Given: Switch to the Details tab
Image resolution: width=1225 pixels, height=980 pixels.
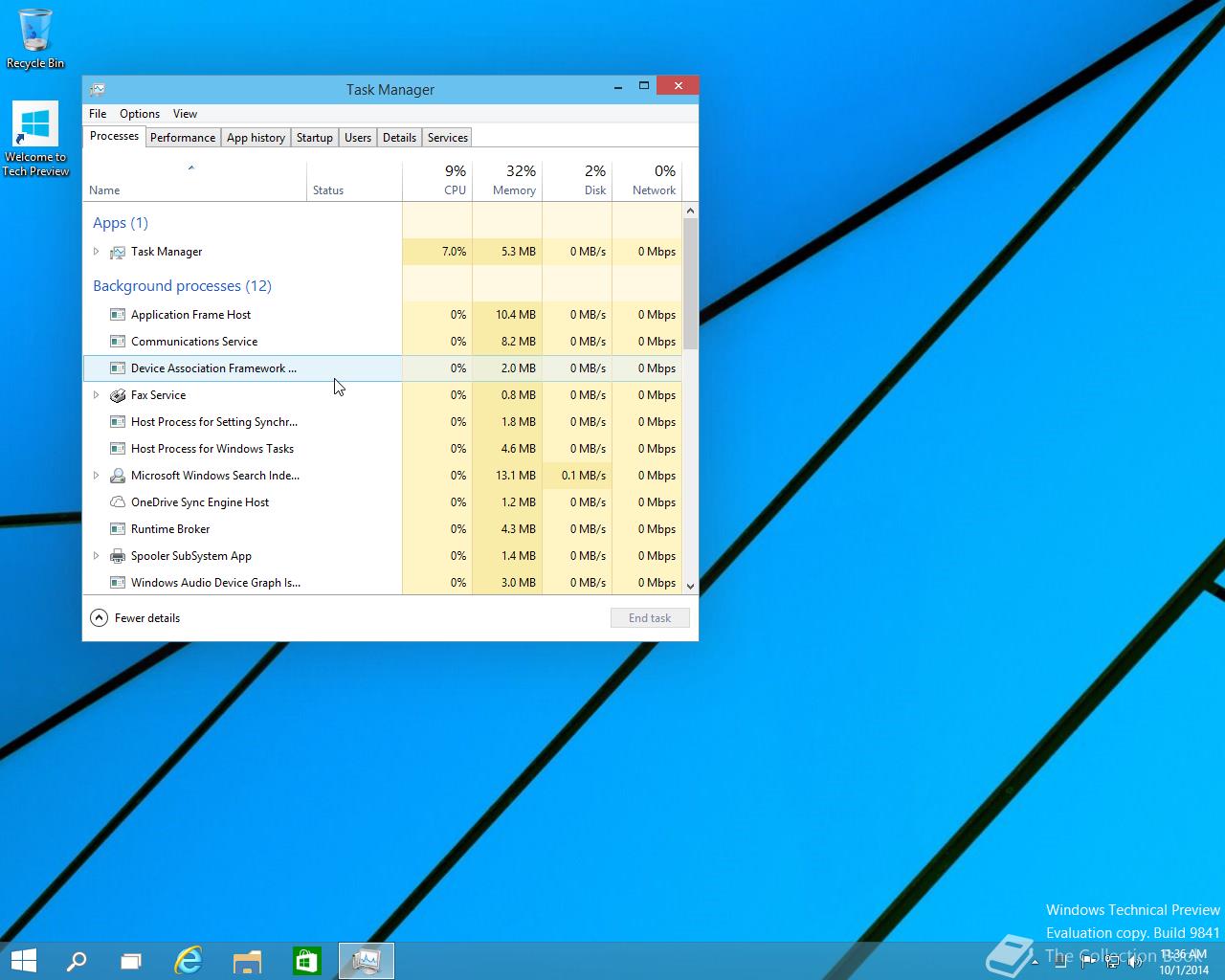Looking at the screenshot, I should [x=399, y=138].
